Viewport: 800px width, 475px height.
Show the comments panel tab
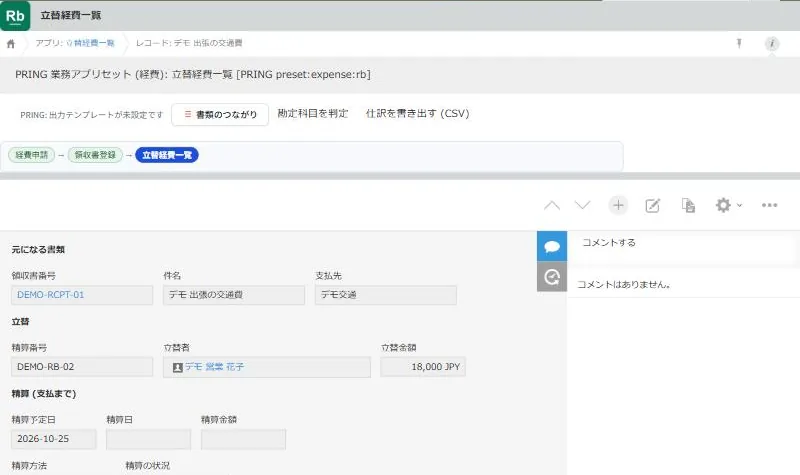click(552, 246)
